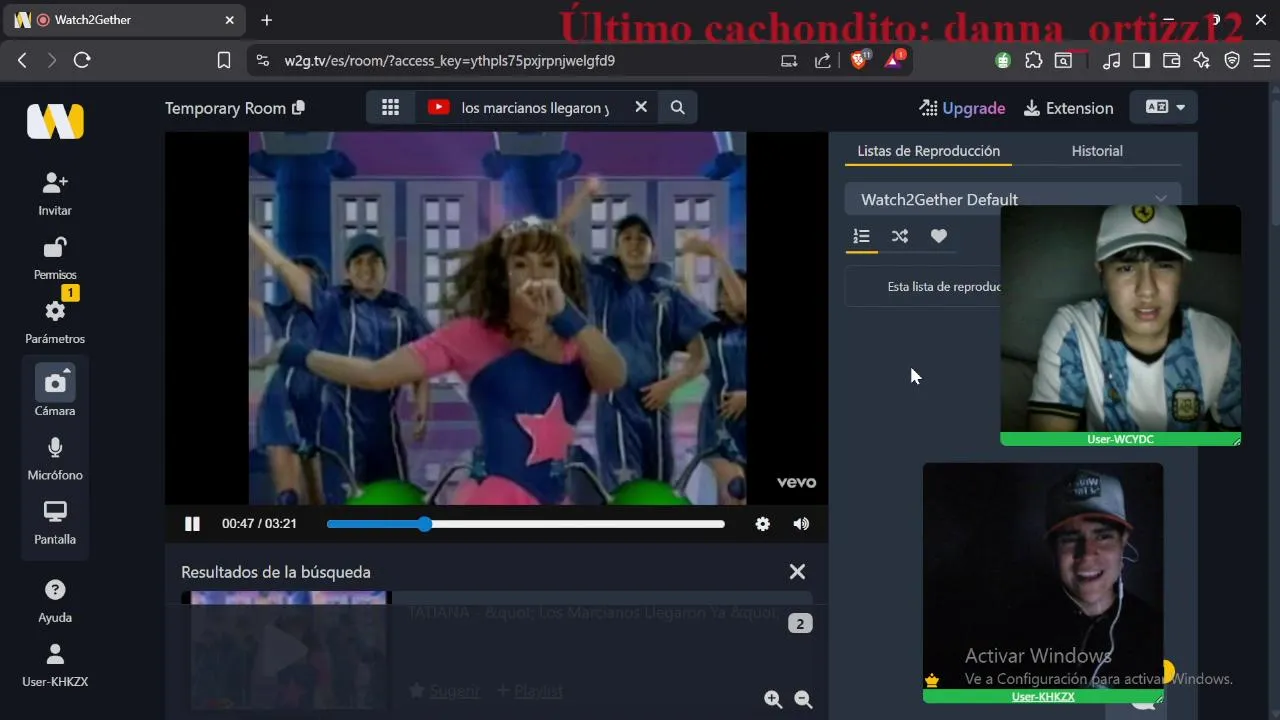This screenshot has height=720, width=1280.
Task: Click the User-WCYDC webcam tile
Action: pos(1120,325)
